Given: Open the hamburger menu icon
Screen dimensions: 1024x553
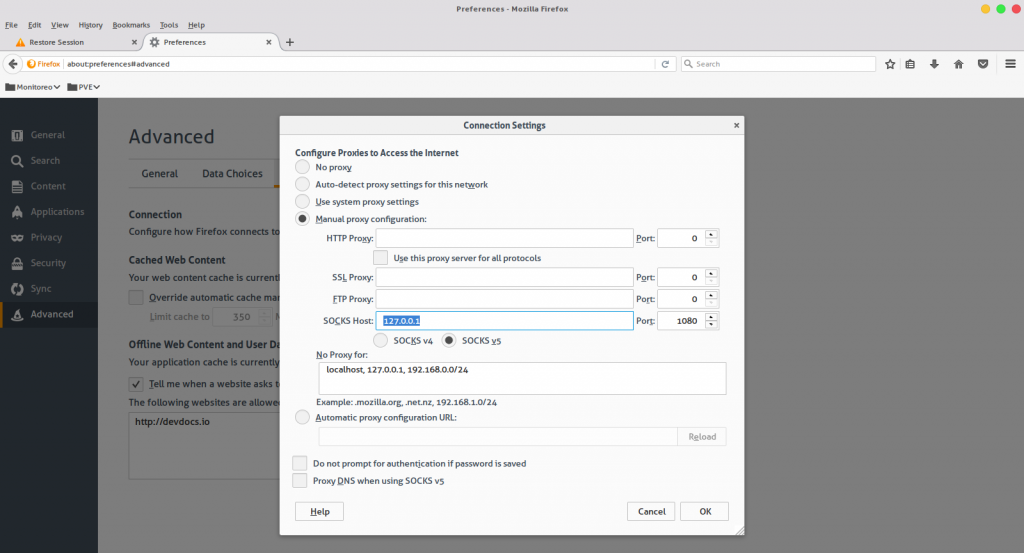Looking at the screenshot, I should 1010,64.
